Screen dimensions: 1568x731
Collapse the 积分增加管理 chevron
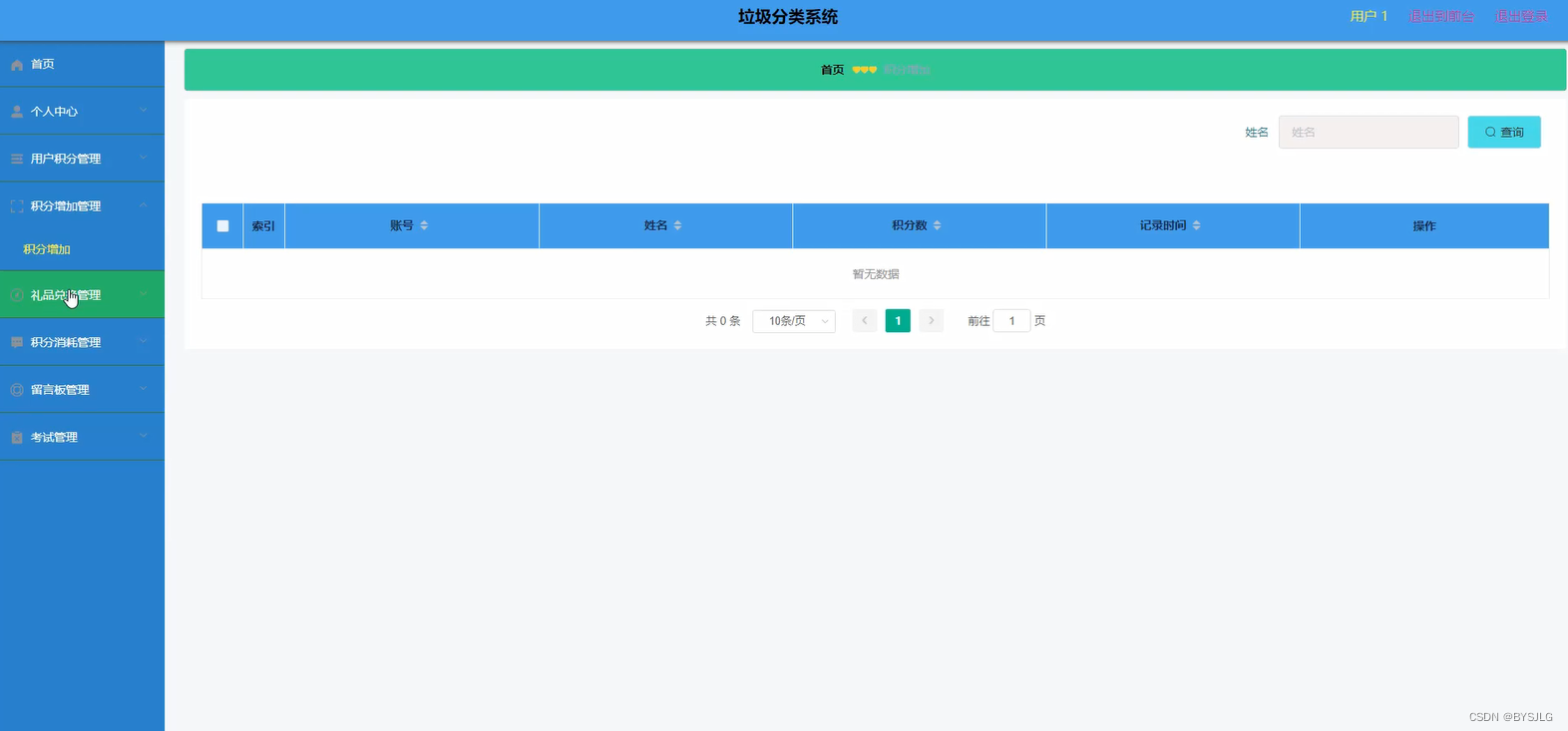coord(144,205)
